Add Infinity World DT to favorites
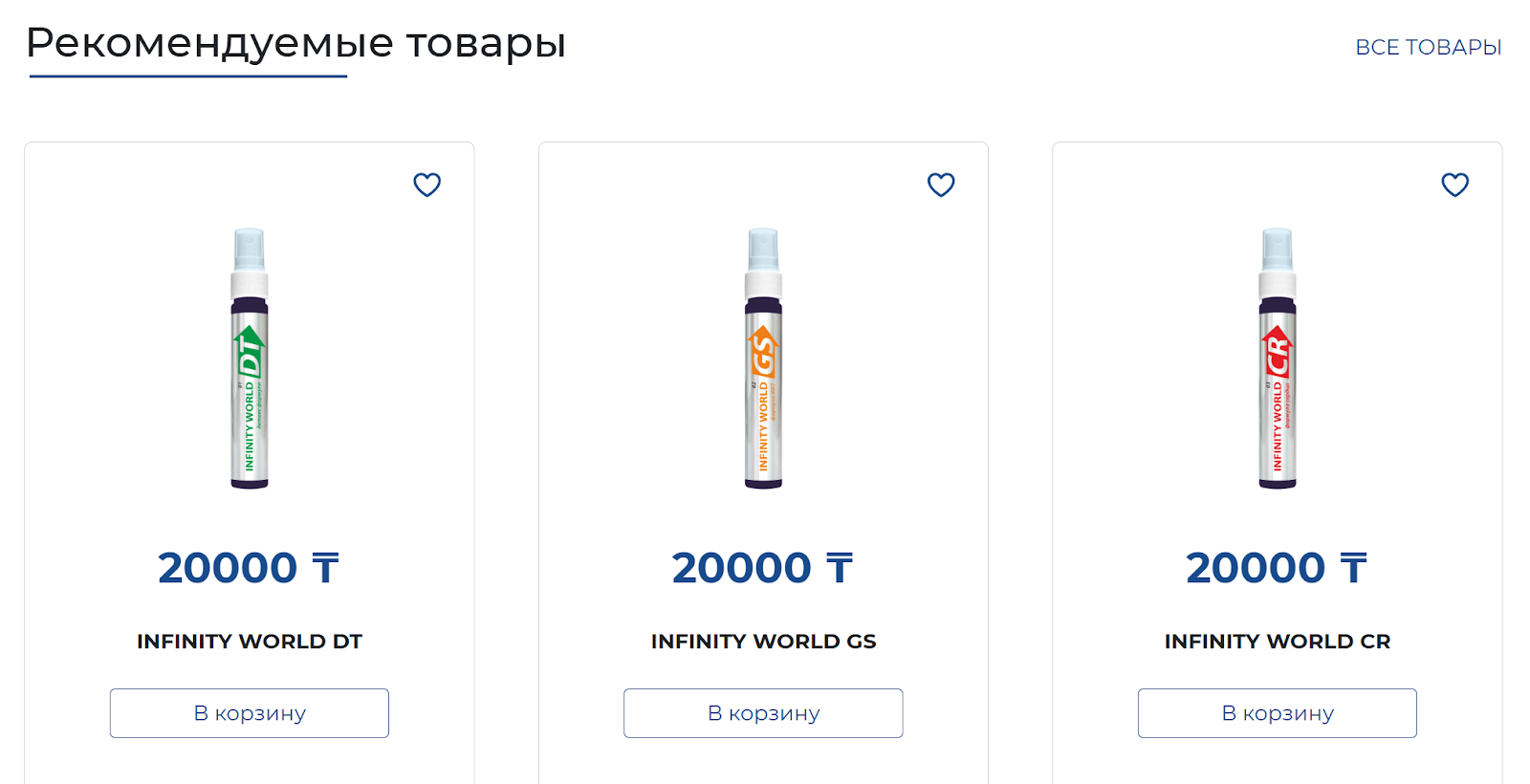 (x=426, y=185)
